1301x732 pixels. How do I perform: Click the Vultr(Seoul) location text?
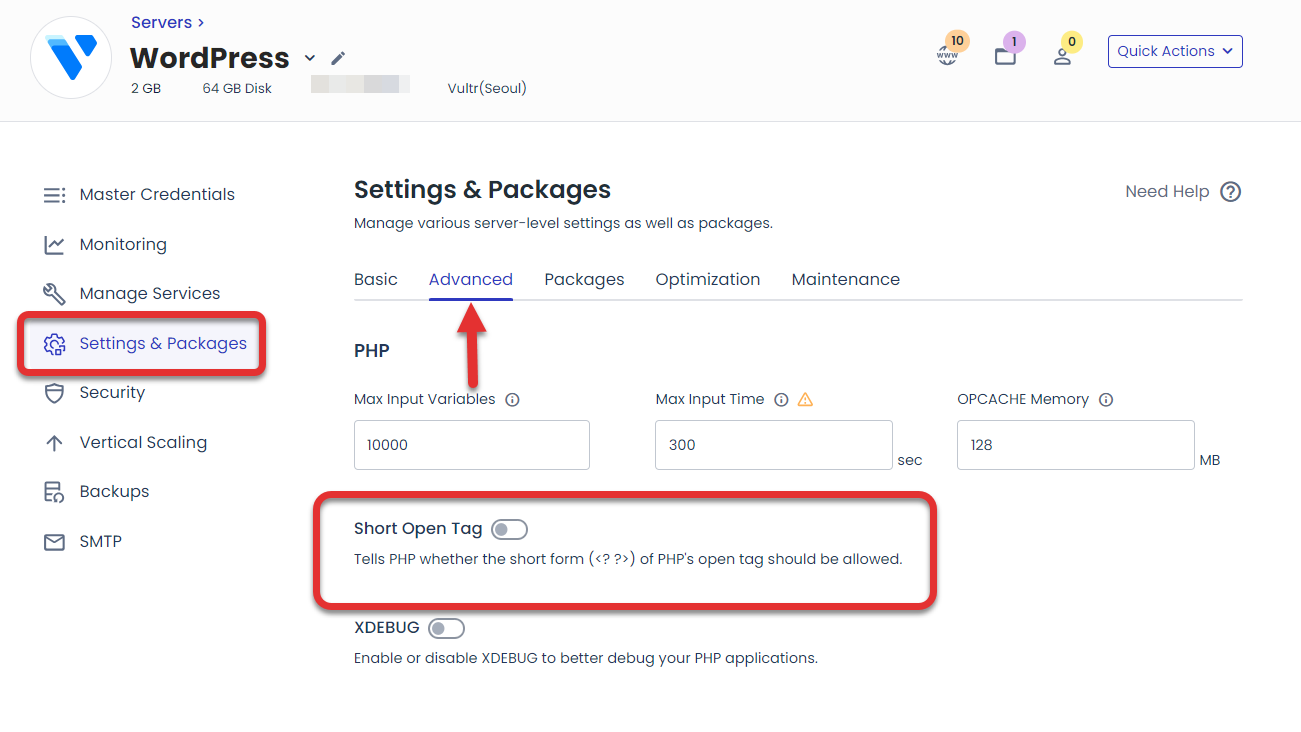click(x=487, y=88)
